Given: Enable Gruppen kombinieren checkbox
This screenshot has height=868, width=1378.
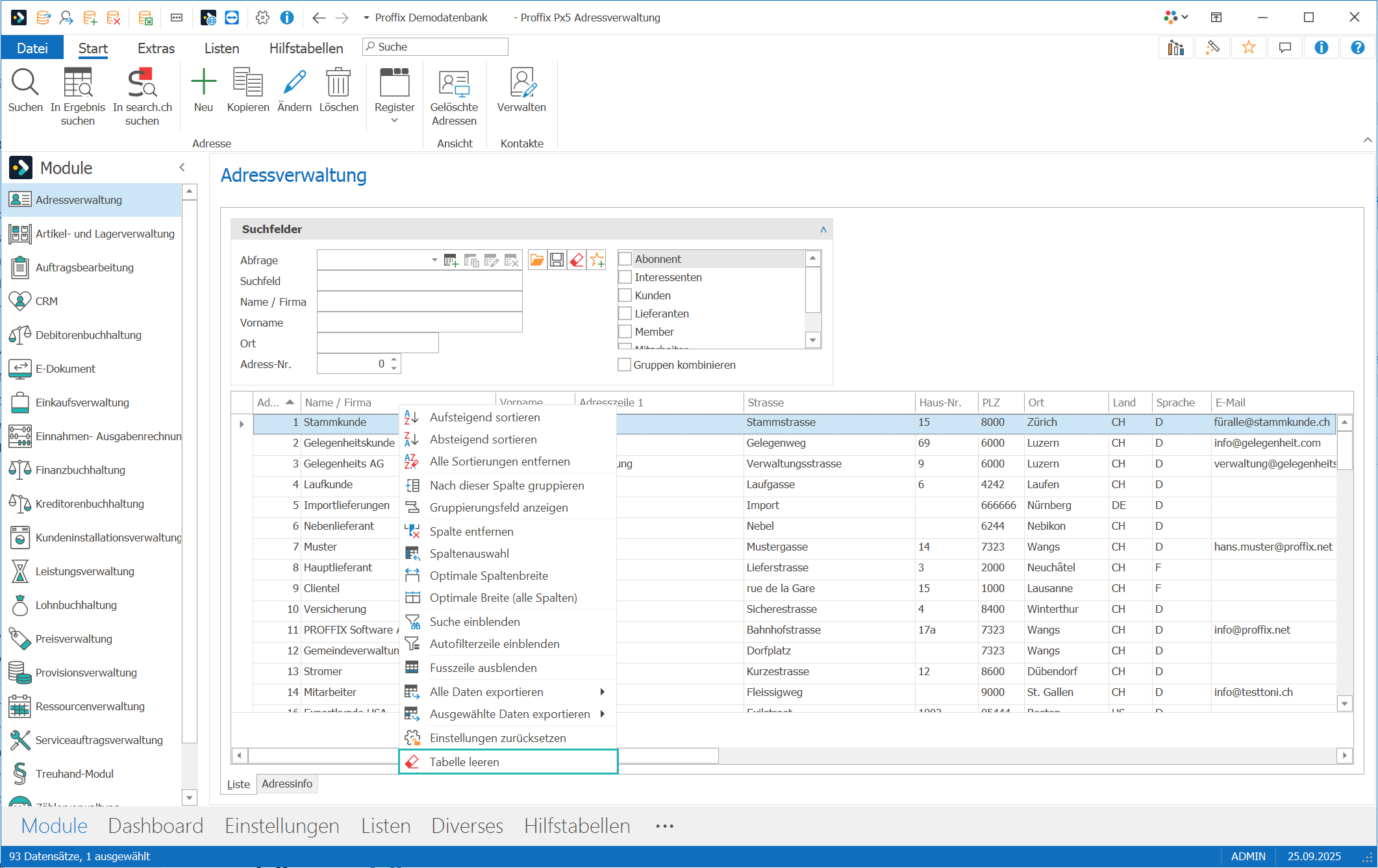Looking at the screenshot, I should (x=624, y=365).
